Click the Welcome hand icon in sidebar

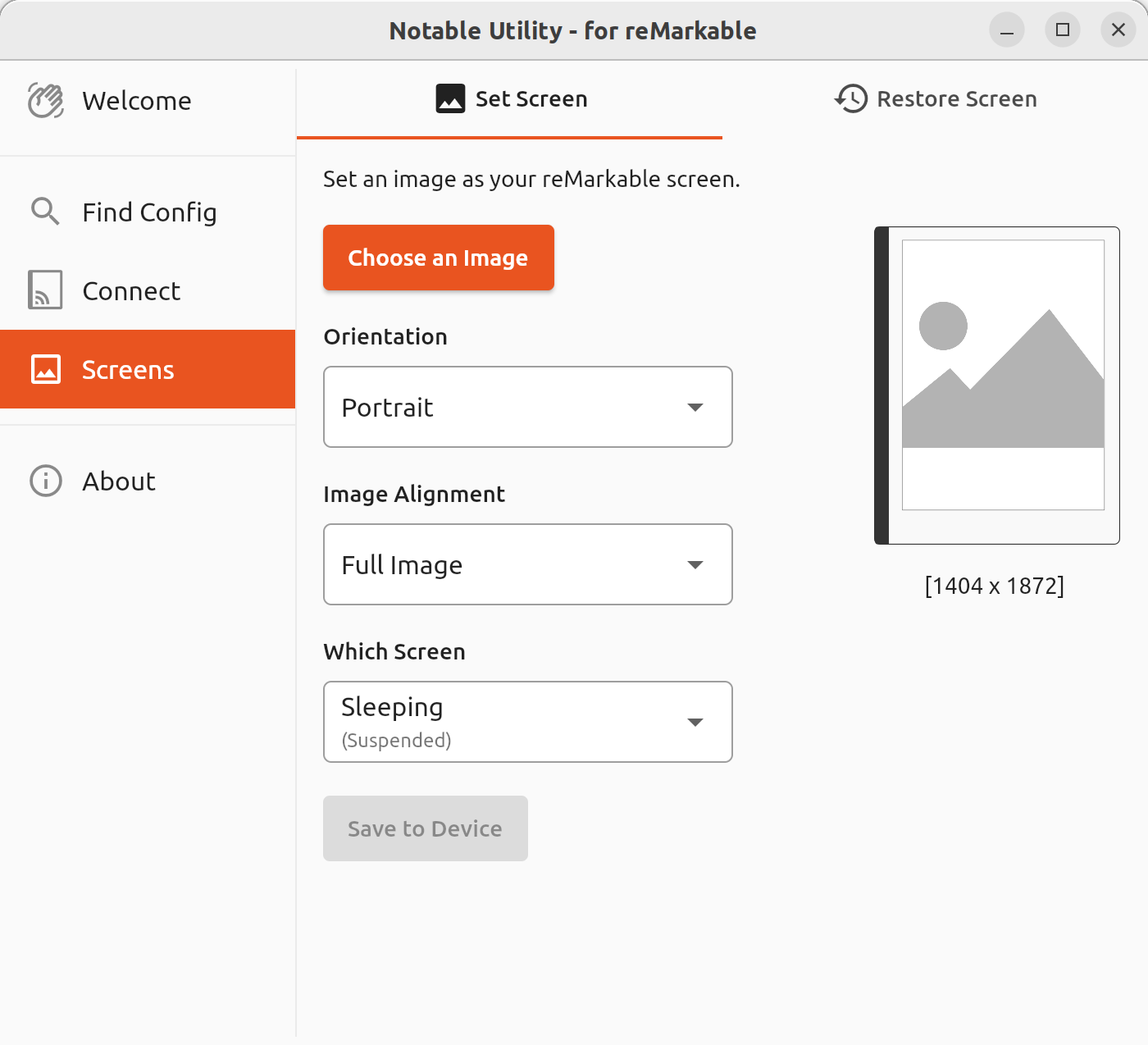[x=47, y=100]
